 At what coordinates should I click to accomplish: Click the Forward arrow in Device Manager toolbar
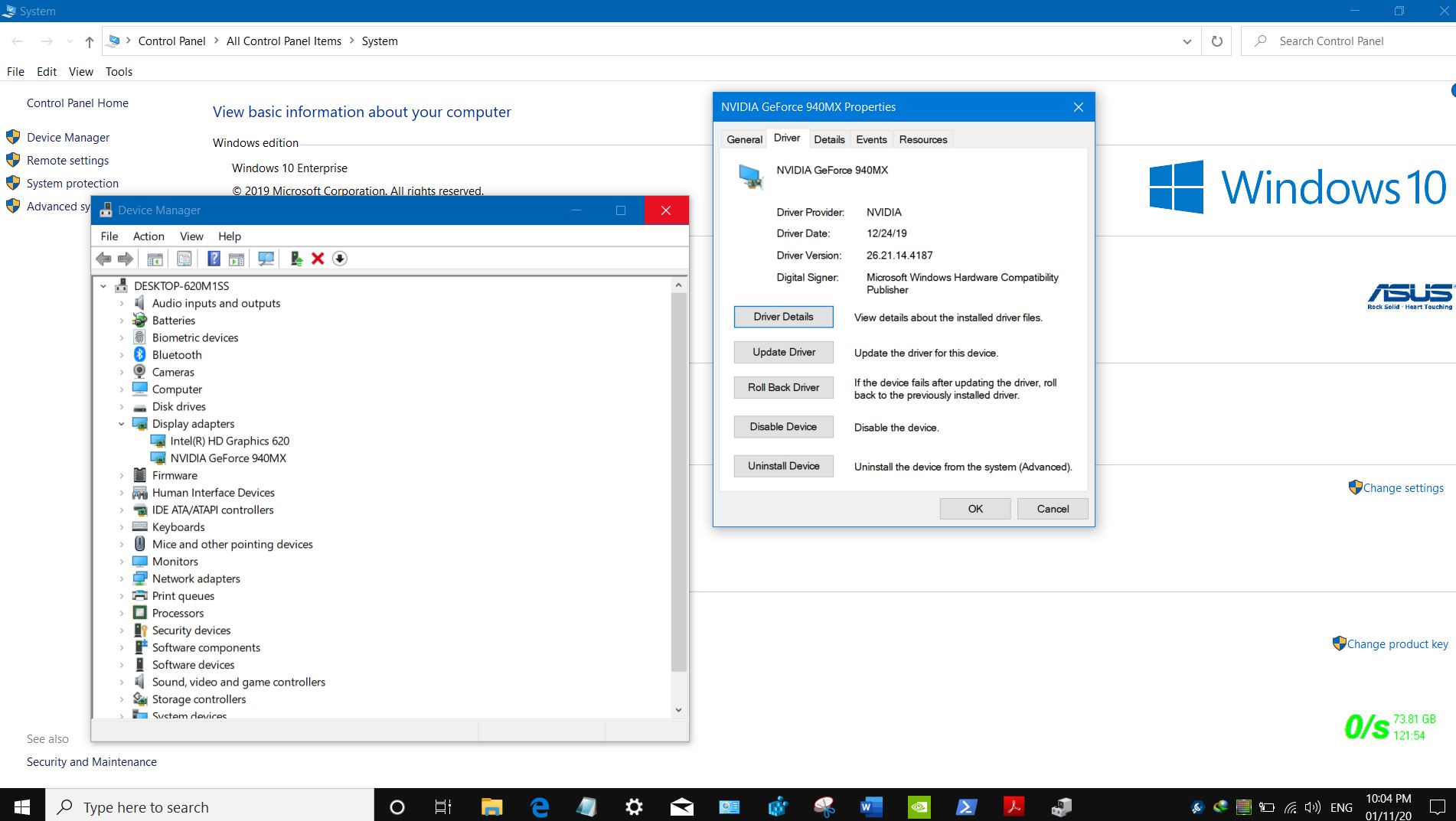[x=125, y=259]
